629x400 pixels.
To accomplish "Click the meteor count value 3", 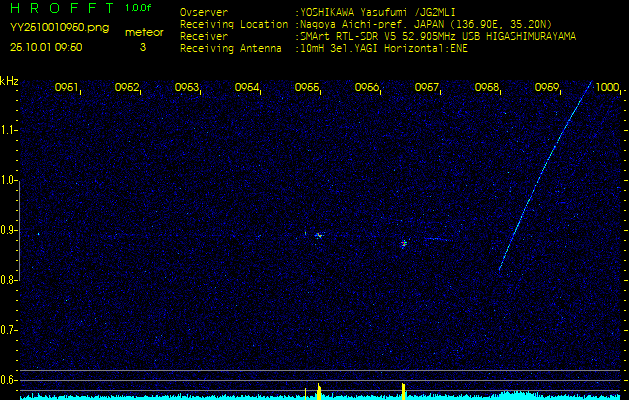I will pyautogui.click(x=143, y=47).
